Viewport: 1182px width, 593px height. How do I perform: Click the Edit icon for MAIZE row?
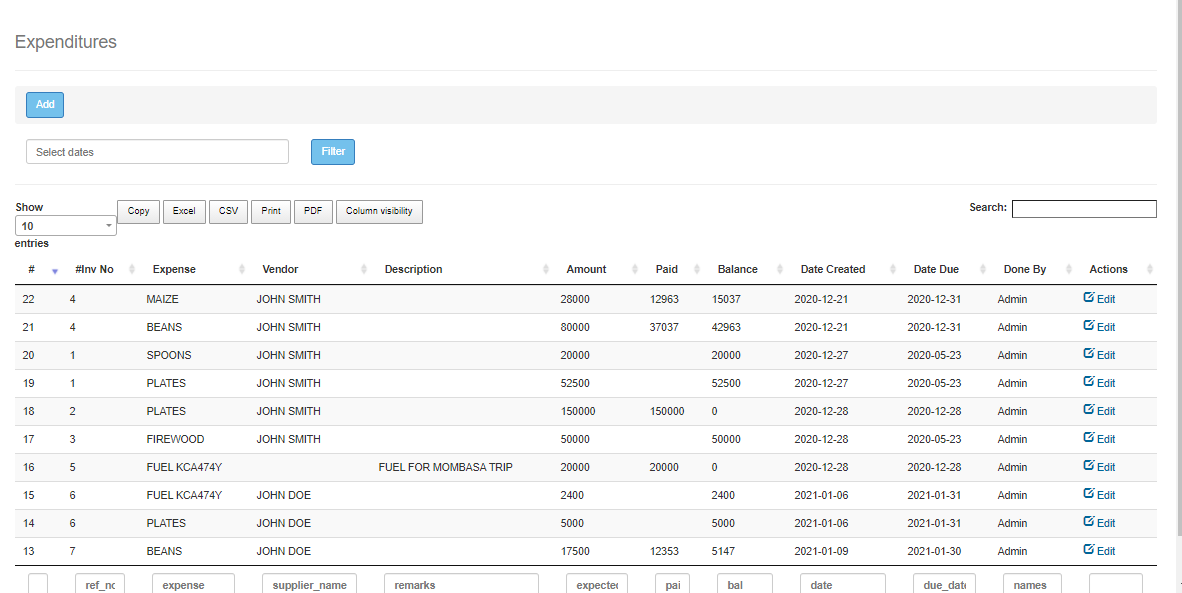pyautogui.click(x=1098, y=299)
